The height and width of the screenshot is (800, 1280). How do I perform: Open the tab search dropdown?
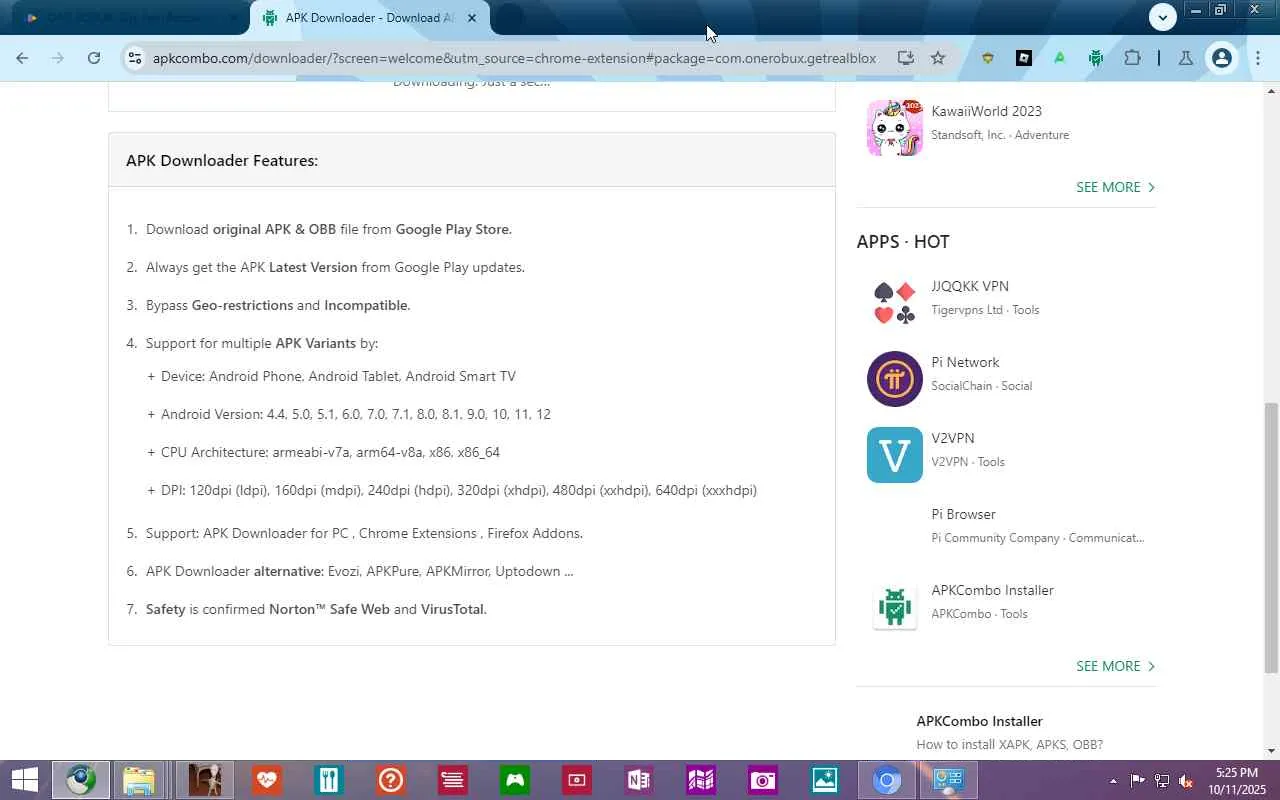point(1162,17)
